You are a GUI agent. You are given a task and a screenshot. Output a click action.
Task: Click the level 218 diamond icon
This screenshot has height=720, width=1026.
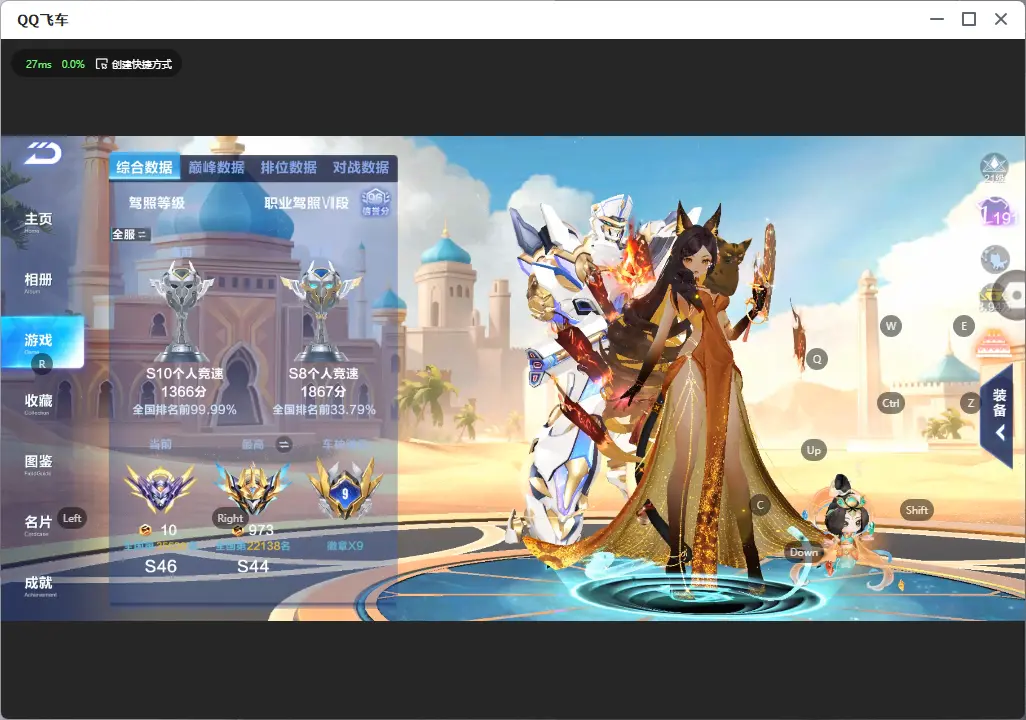pyautogui.click(x=994, y=168)
